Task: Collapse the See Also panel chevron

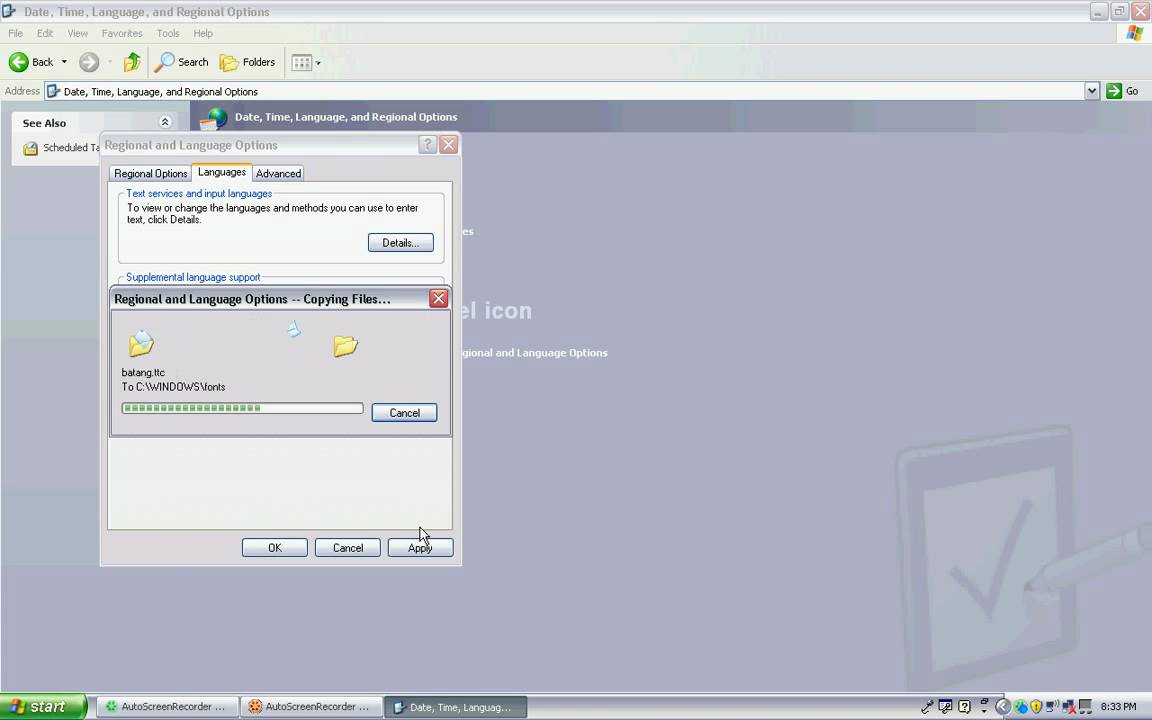Action: click(165, 122)
